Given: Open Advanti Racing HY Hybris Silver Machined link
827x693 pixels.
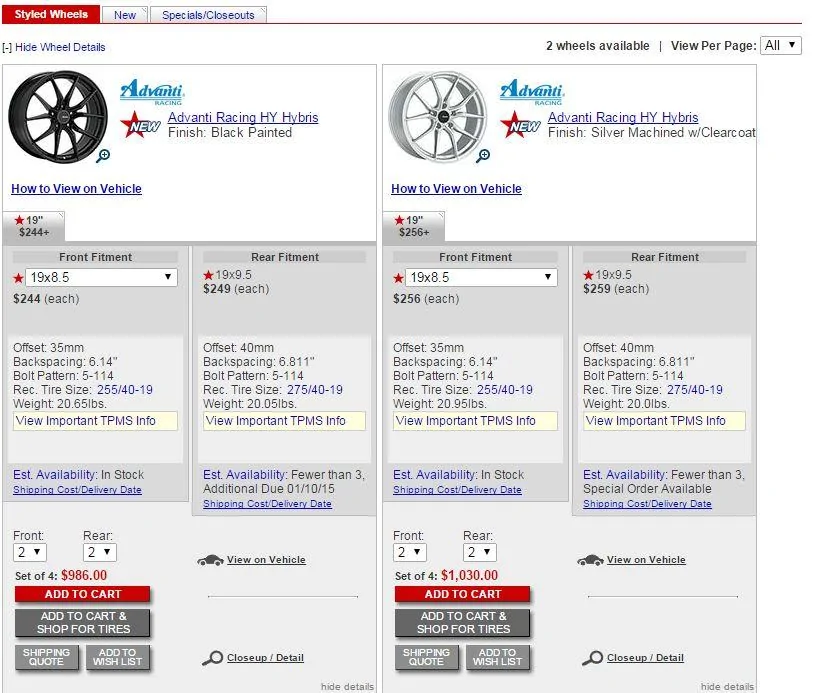Looking at the screenshot, I should [x=622, y=118].
